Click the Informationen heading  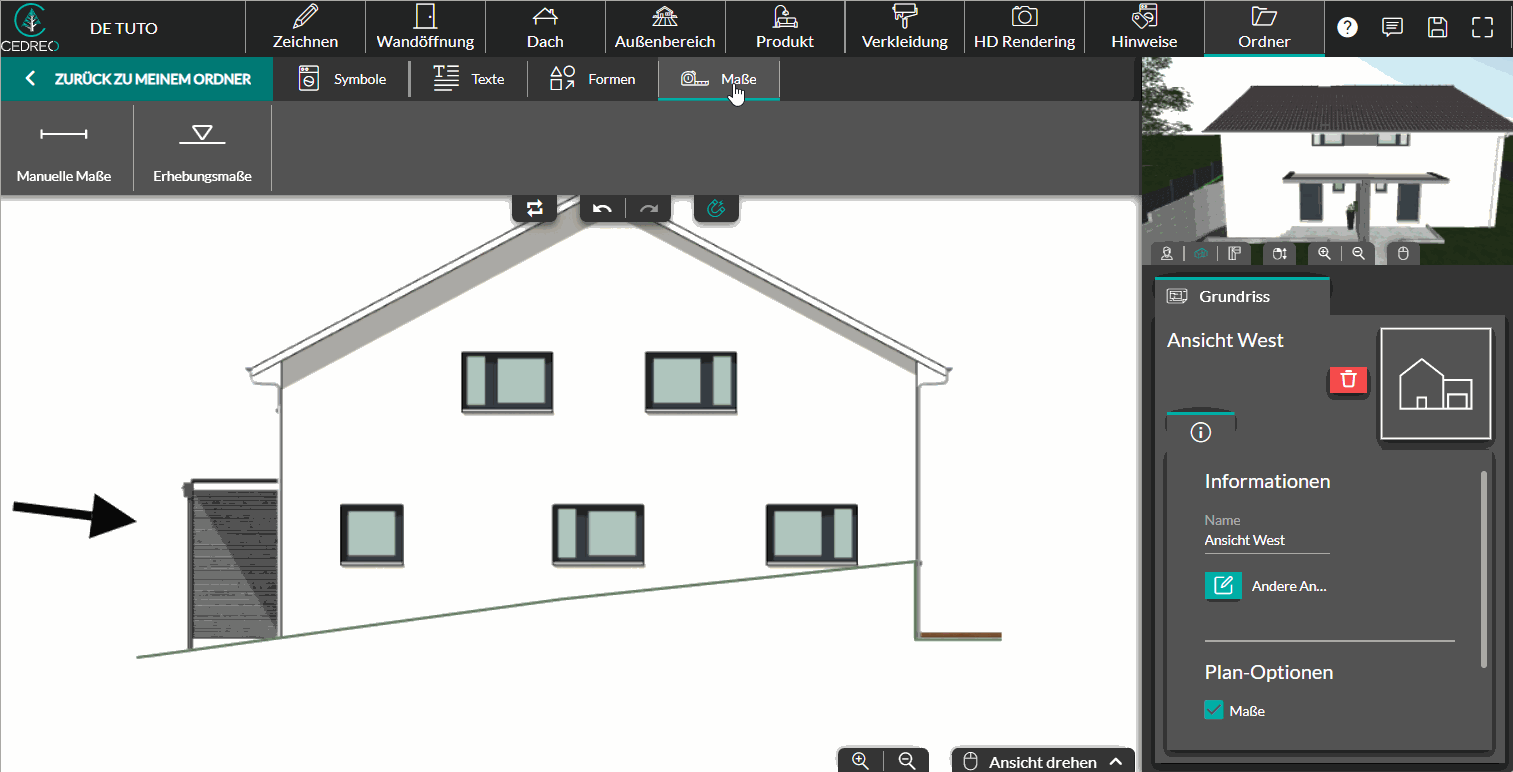click(1267, 481)
